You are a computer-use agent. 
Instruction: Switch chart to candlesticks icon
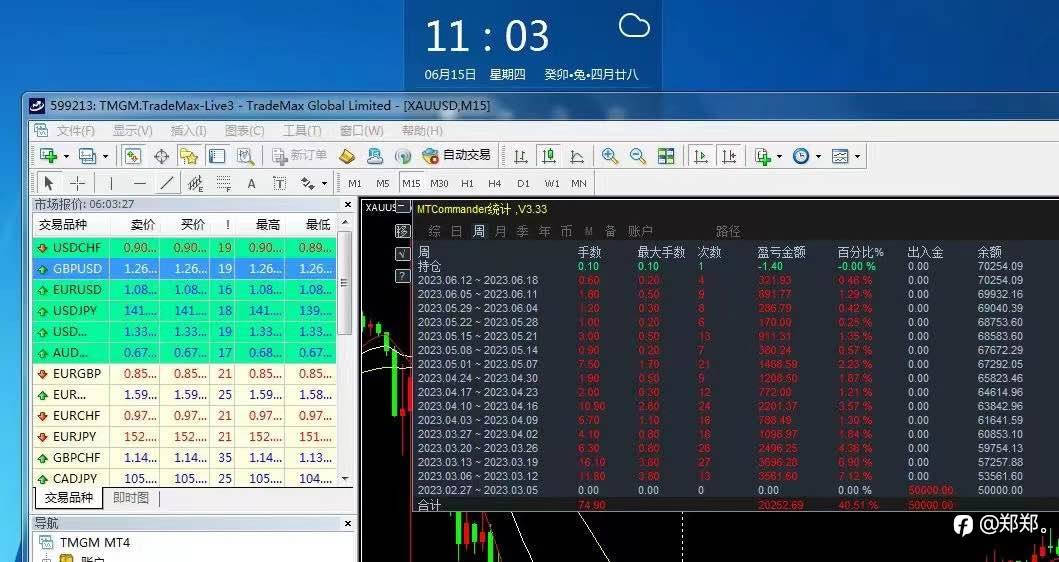548,156
